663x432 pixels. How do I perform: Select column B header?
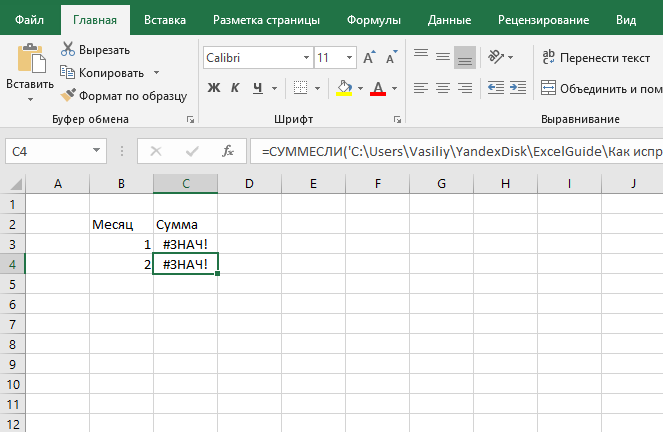tap(121, 183)
